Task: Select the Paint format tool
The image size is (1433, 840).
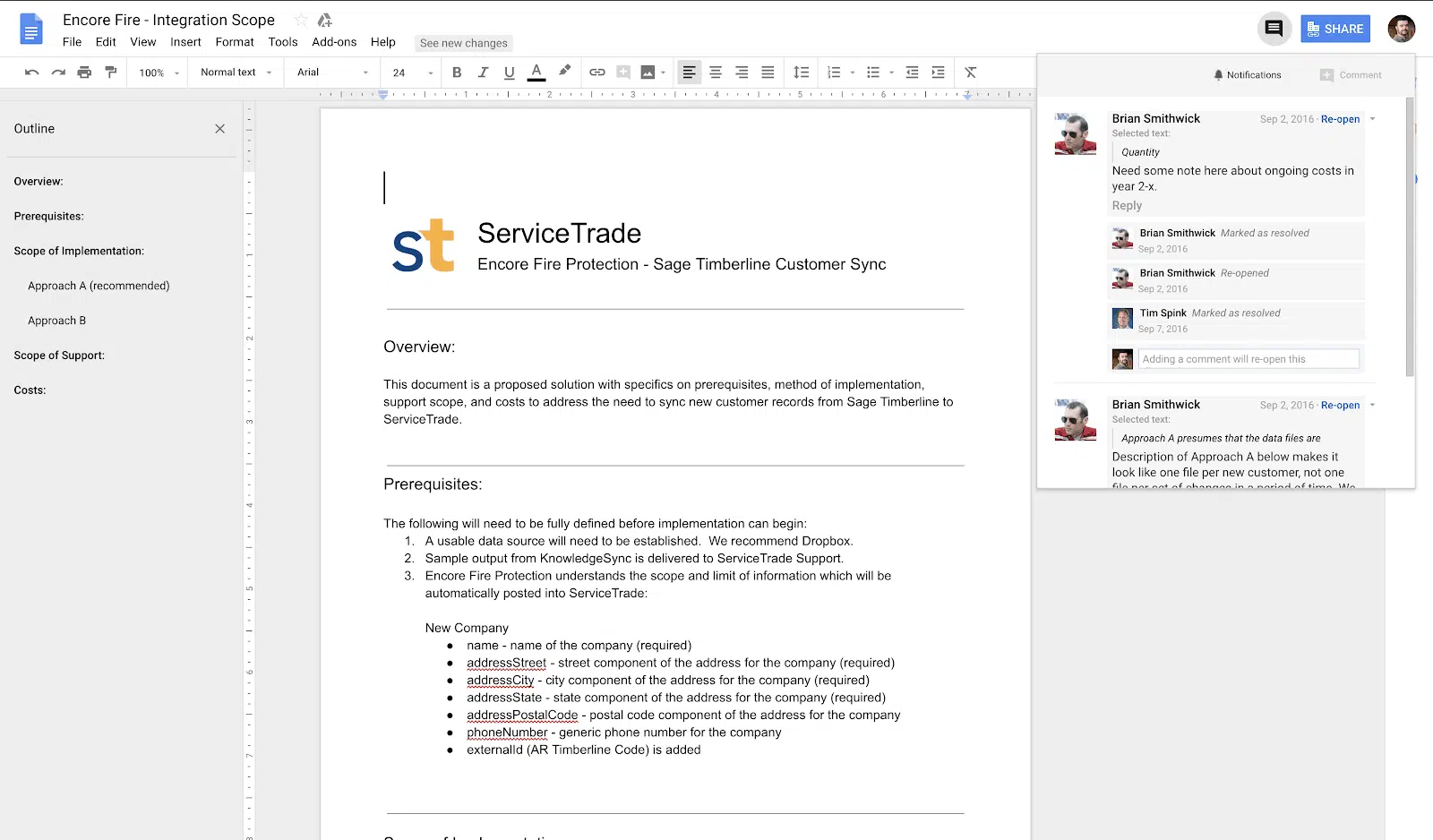Action: 111,73
